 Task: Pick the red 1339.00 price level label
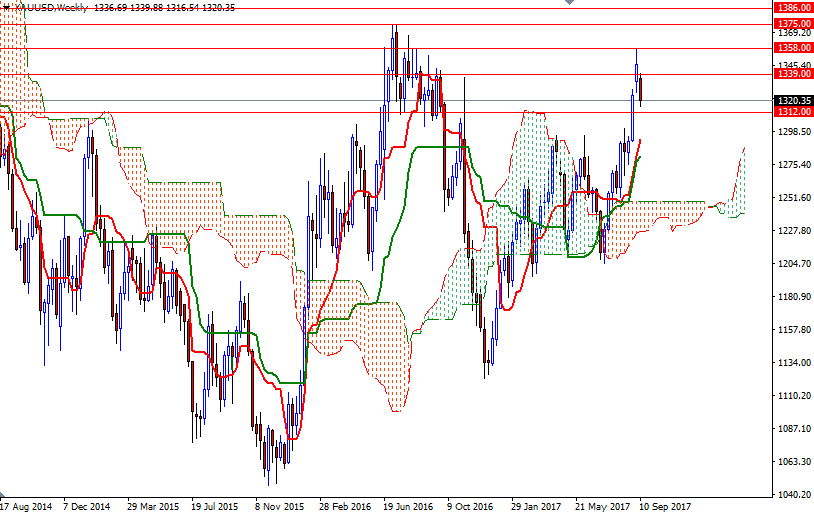click(x=793, y=73)
